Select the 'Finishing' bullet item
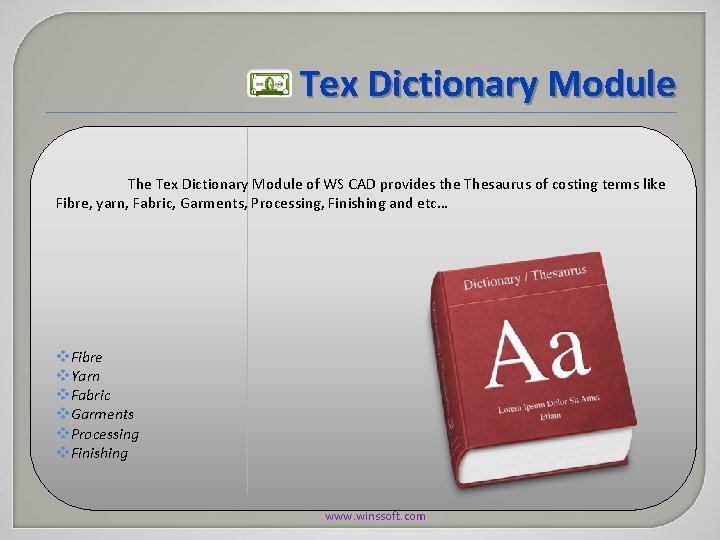The height and width of the screenshot is (540, 720). click(92, 453)
